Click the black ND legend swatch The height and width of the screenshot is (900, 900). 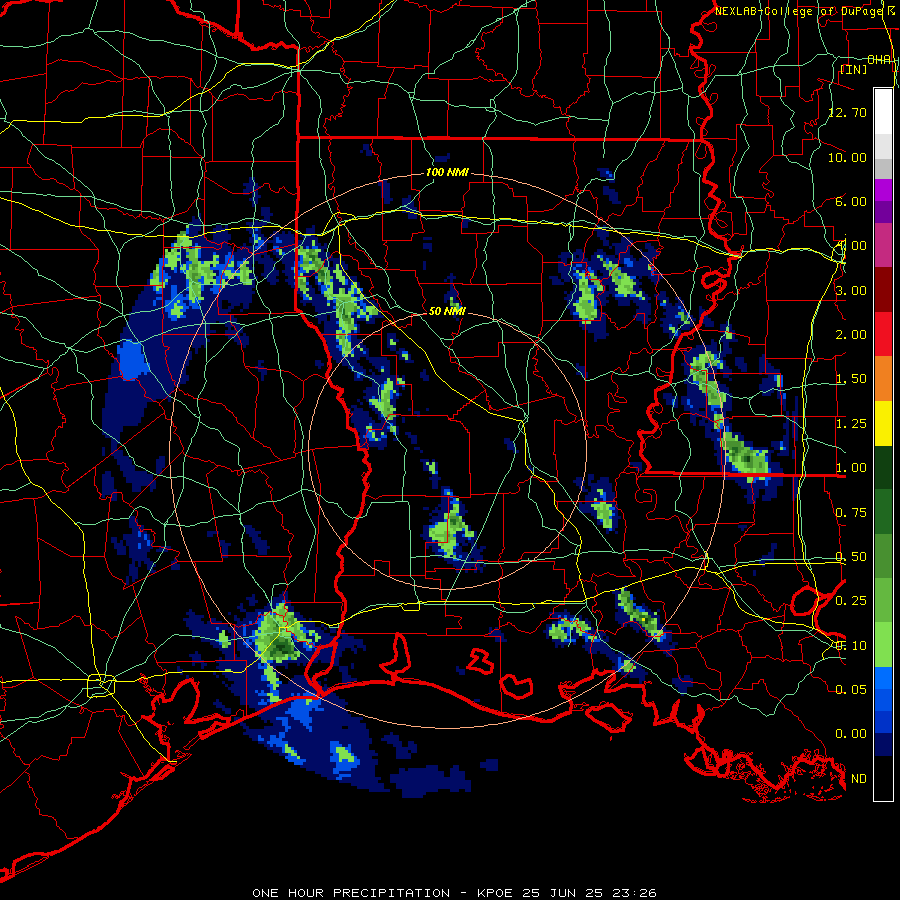(883, 778)
